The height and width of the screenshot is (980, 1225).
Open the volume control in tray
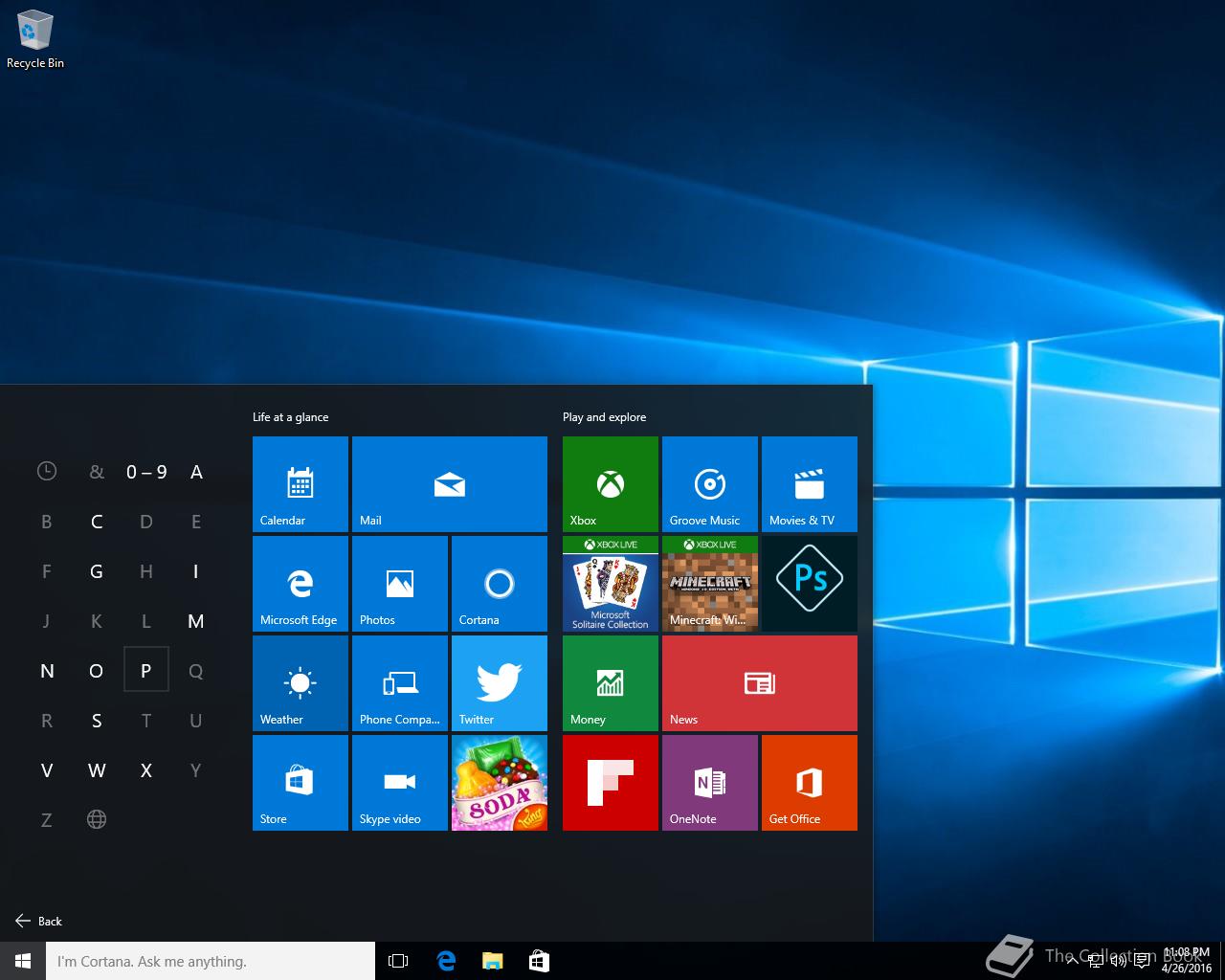click(1117, 961)
